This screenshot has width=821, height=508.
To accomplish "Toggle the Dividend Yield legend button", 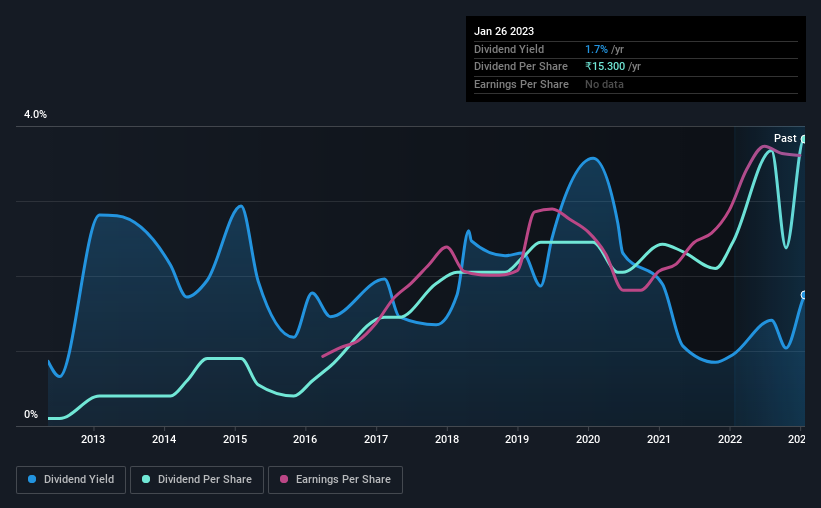I will tap(71, 480).
